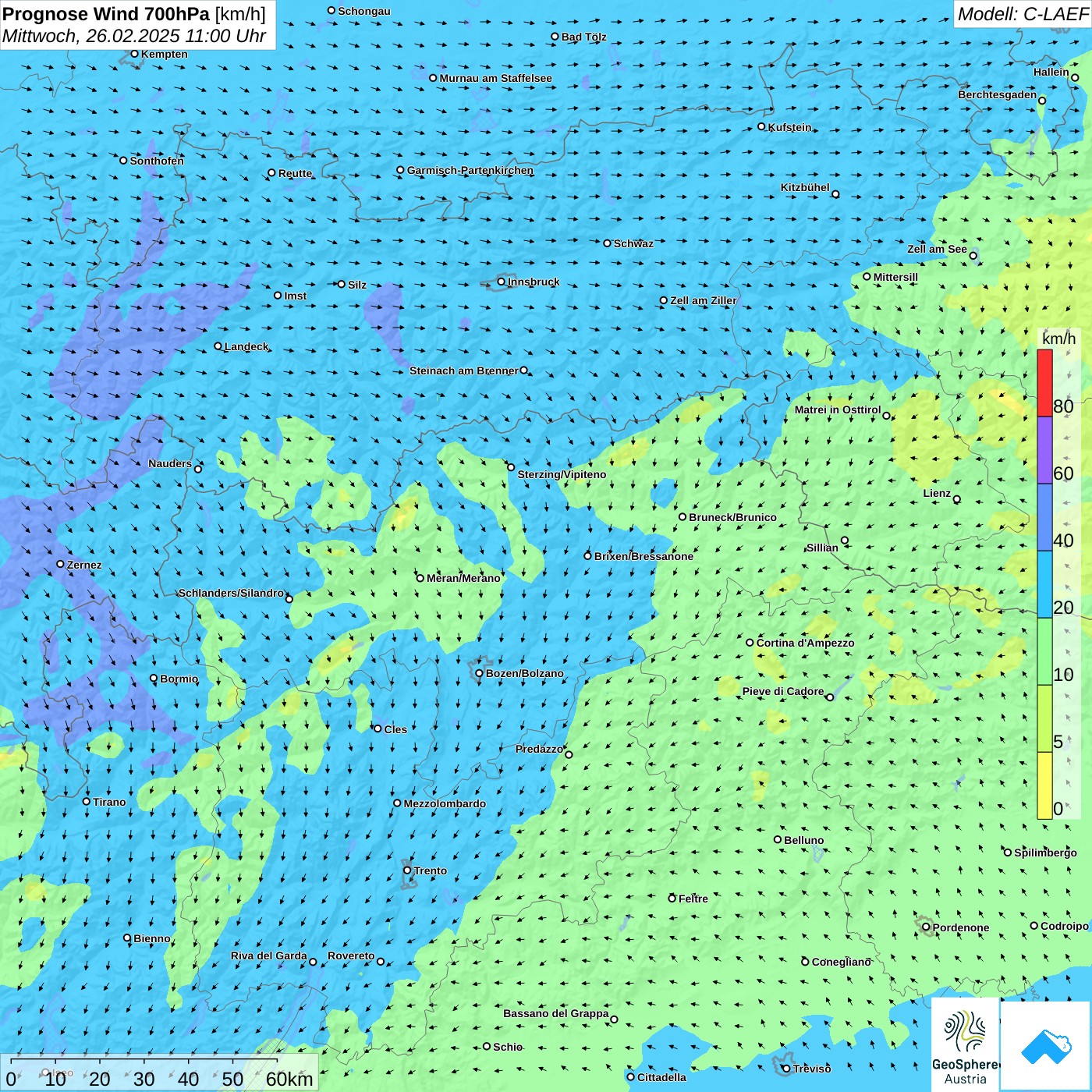Click the 'Spilimbergo' label
This screenshot has width=1092, height=1092.
pyautogui.click(x=1045, y=853)
